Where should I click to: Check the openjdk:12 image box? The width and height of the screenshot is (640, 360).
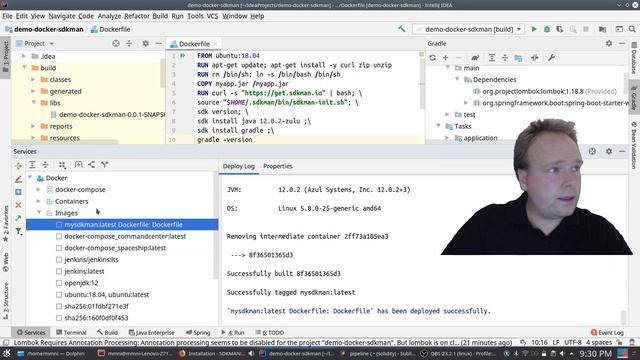[59, 283]
